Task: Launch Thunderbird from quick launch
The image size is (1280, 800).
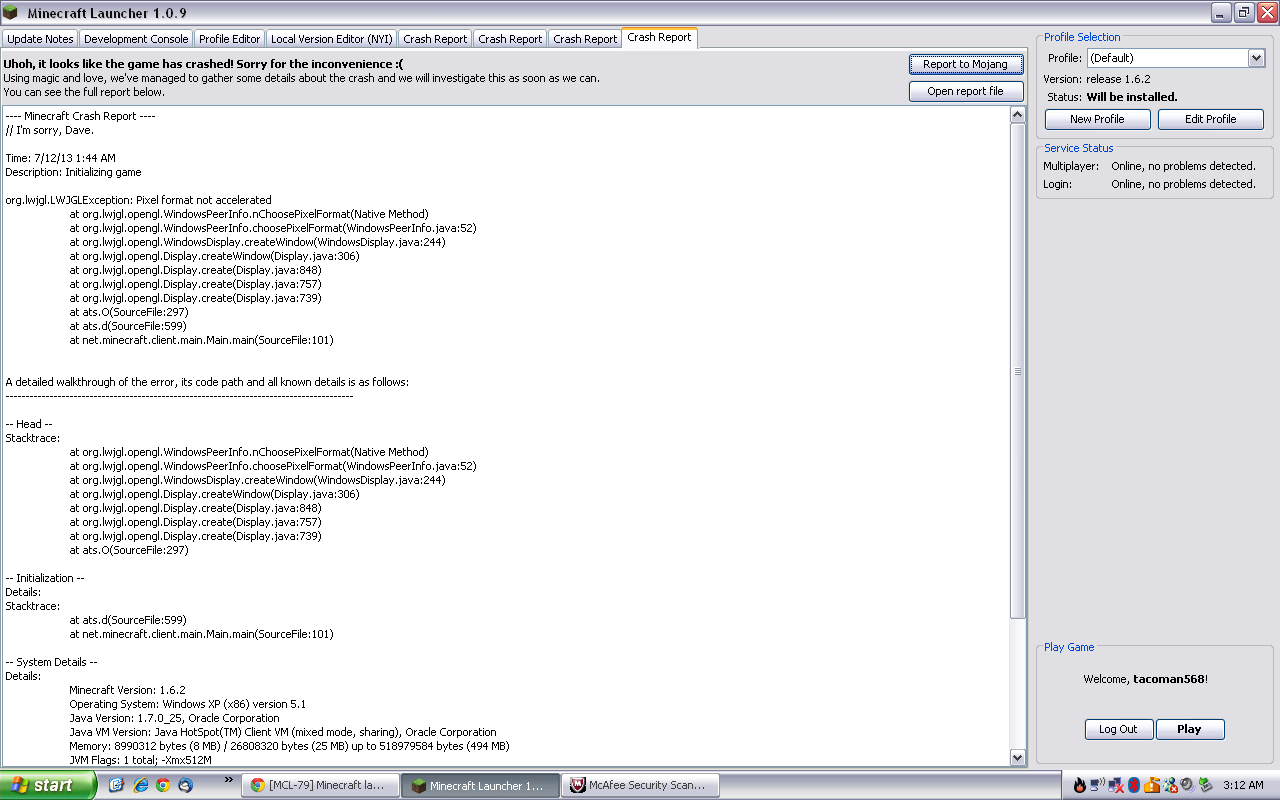Action: (x=186, y=785)
